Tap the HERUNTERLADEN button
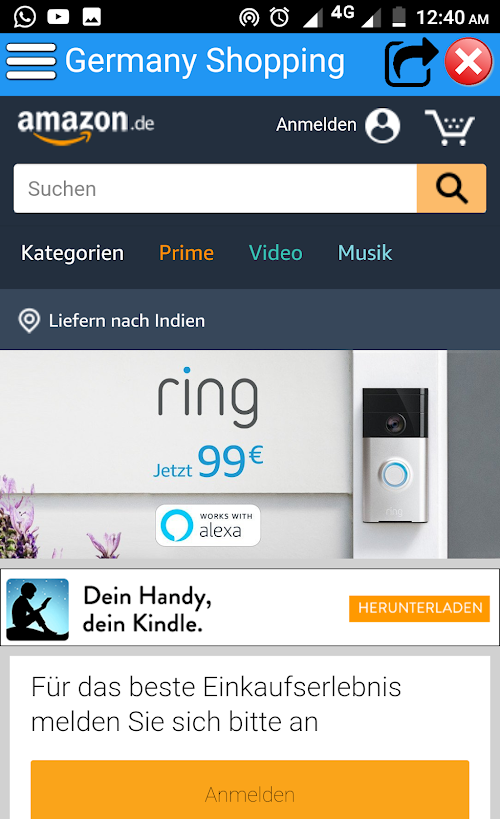The height and width of the screenshot is (819, 500). pyautogui.click(x=420, y=609)
